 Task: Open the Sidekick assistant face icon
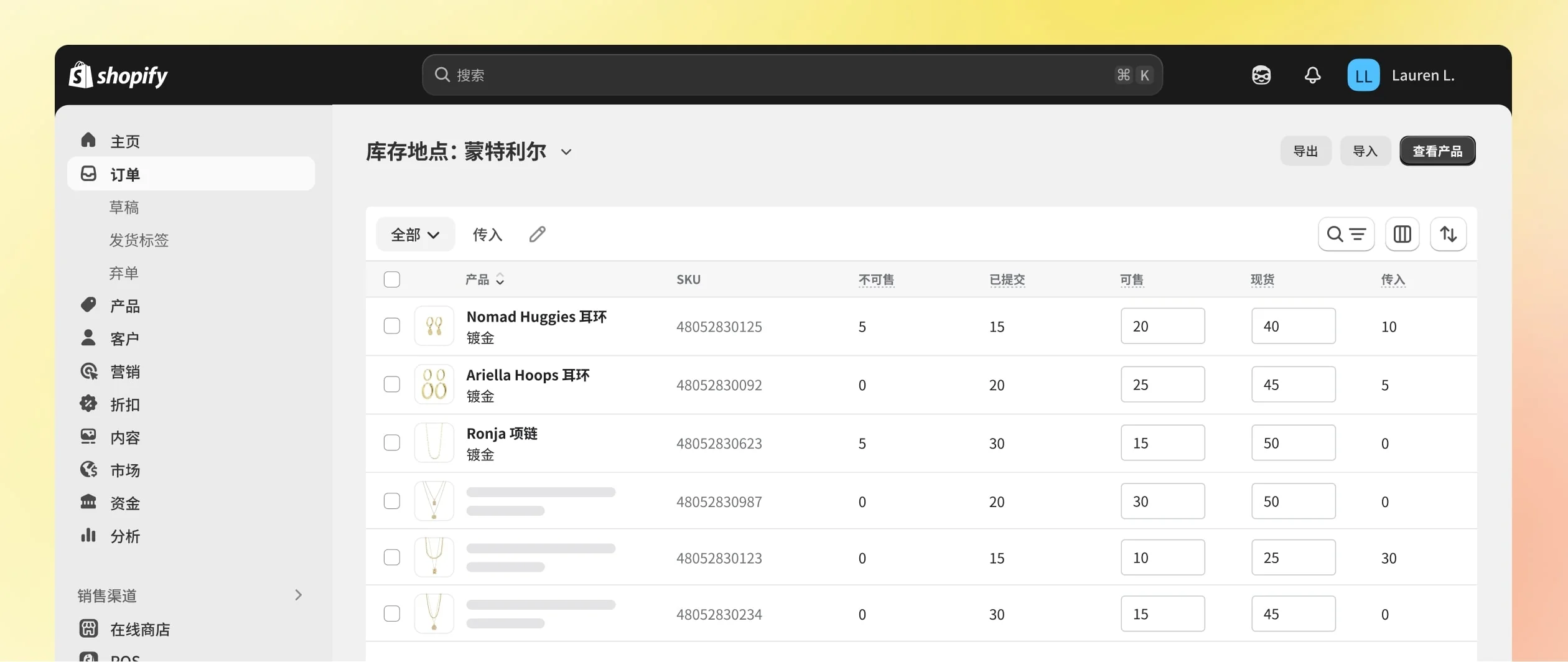tap(1261, 75)
